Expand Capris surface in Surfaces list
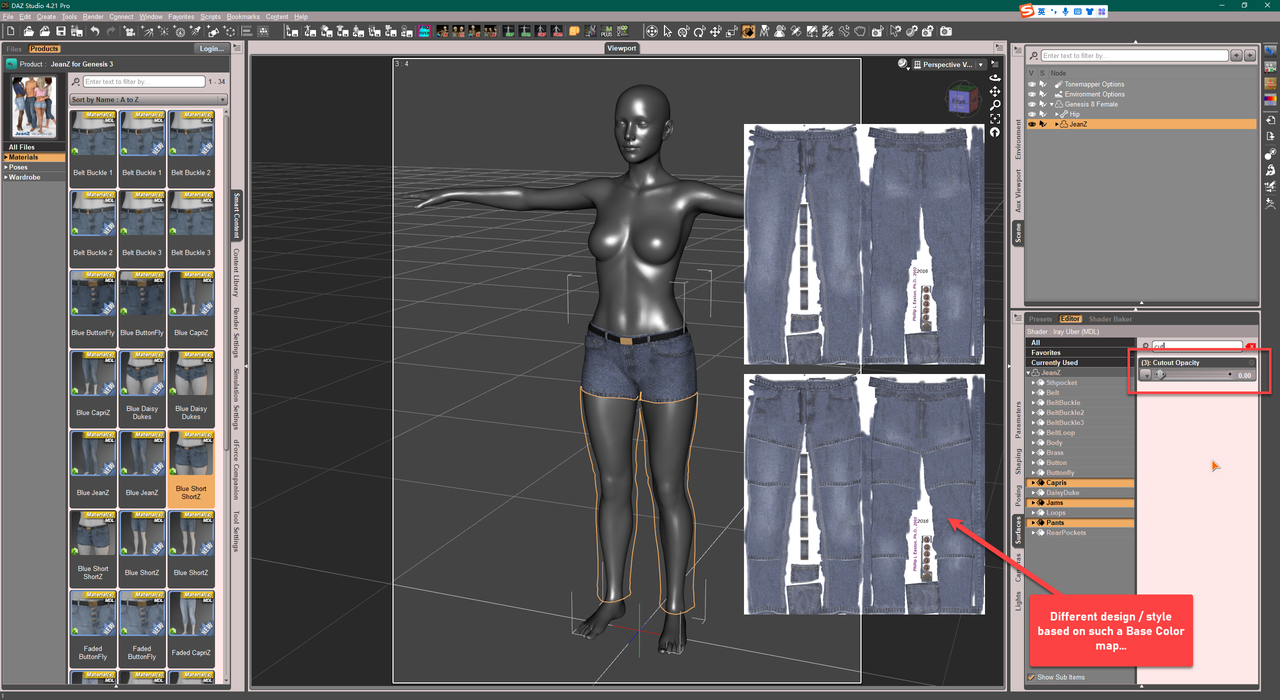 point(1033,483)
